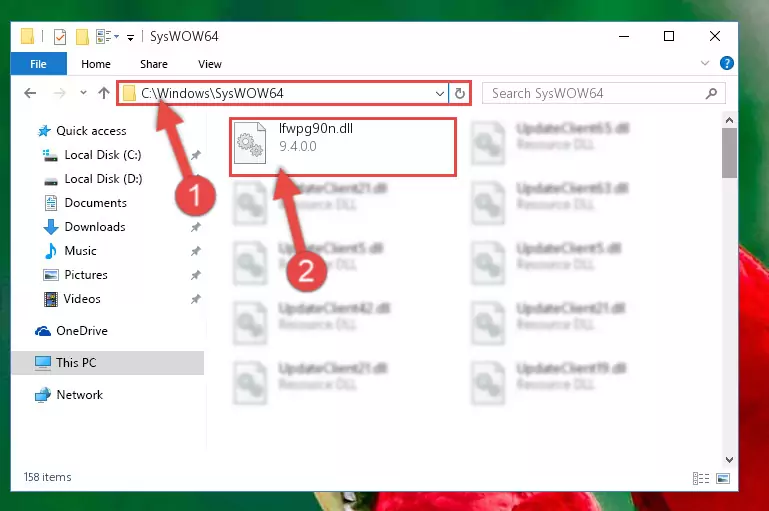This screenshot has width=769, height=511.
Task: Switch to large icons view in status bar
Action: click(723, 478)
